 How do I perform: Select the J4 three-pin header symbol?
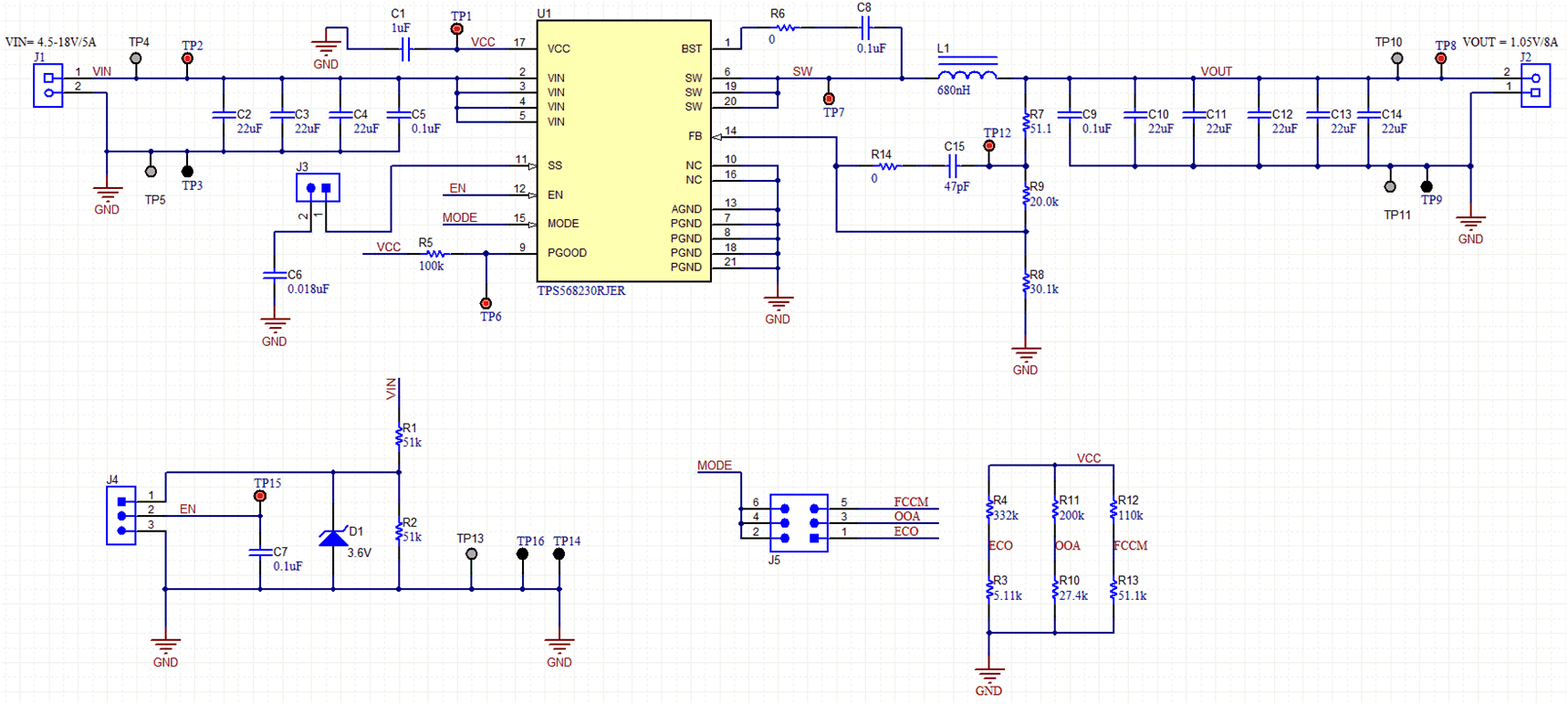point(121,516)
